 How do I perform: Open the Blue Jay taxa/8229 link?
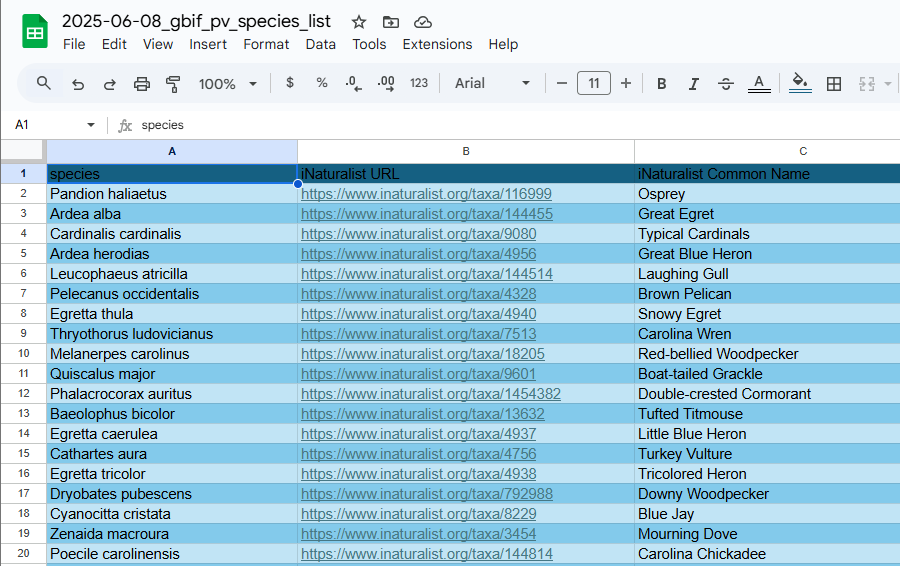coord(418,514)
